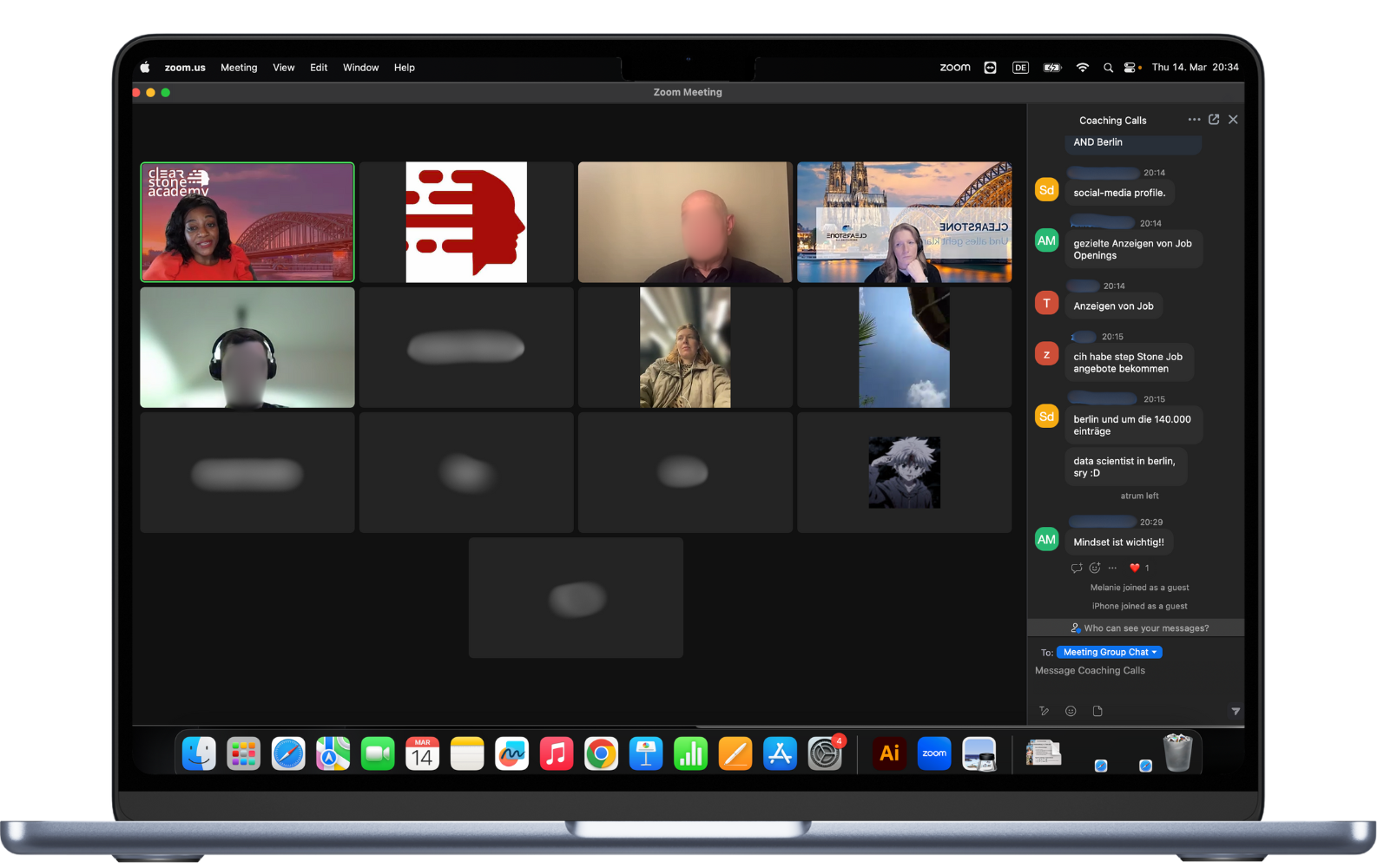Screen dimensions: 1384x868
Task: Open the DE input source menu
Action: click(x=1021, y=68)
